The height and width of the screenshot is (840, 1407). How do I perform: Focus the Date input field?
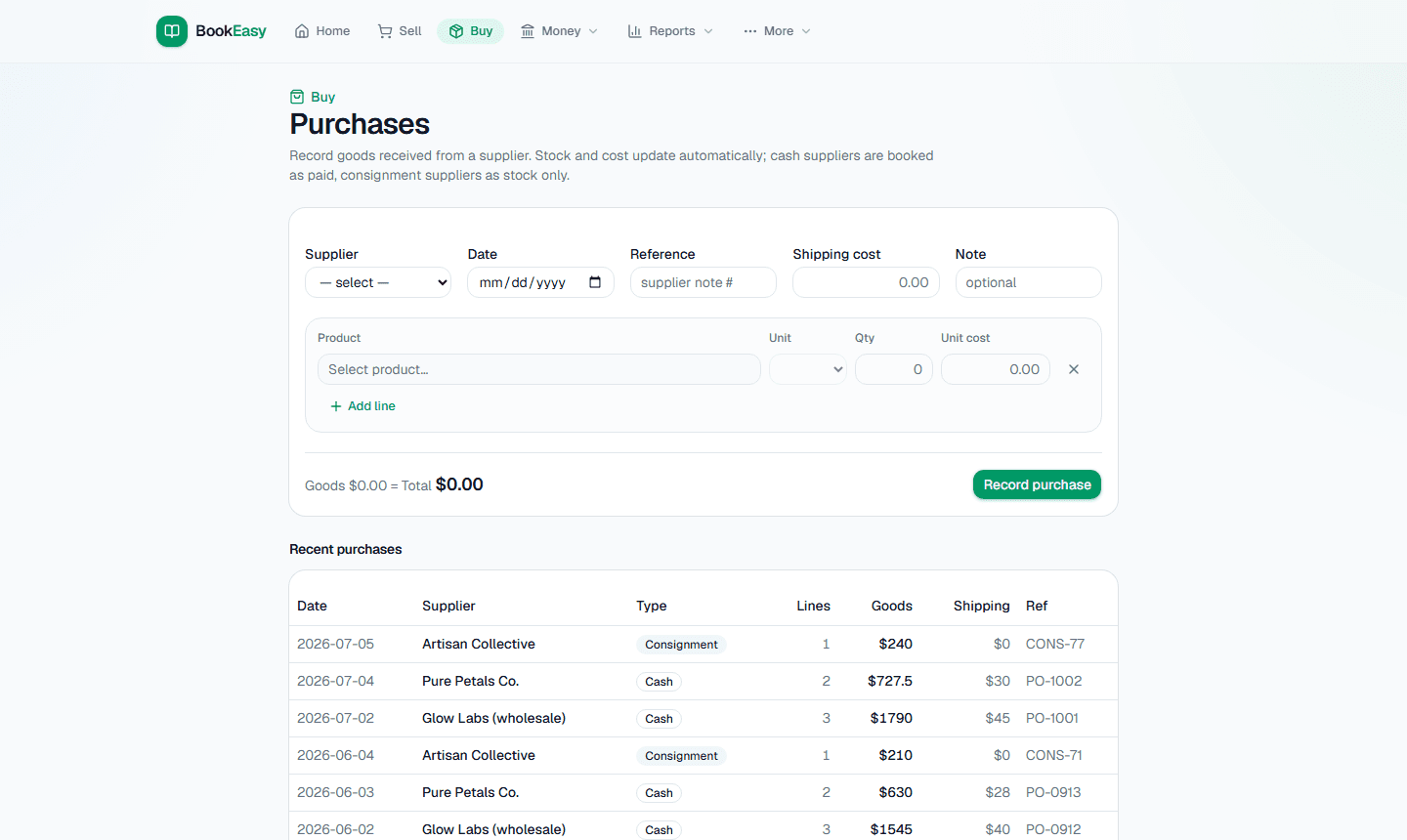pyautogui.click(x=540, y=282)
